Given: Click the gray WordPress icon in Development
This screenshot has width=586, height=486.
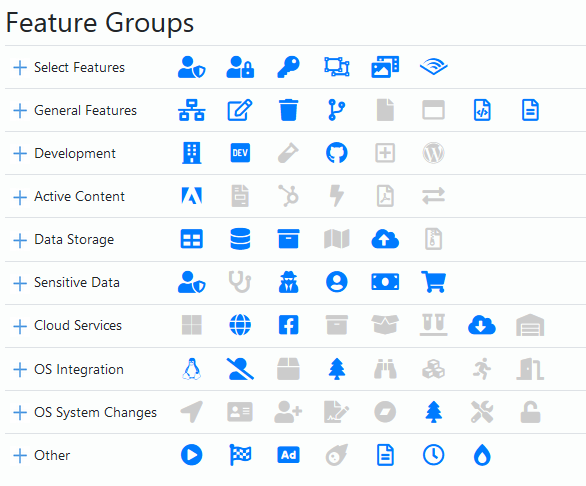Looking at the screenshot, I should [434, 153].
